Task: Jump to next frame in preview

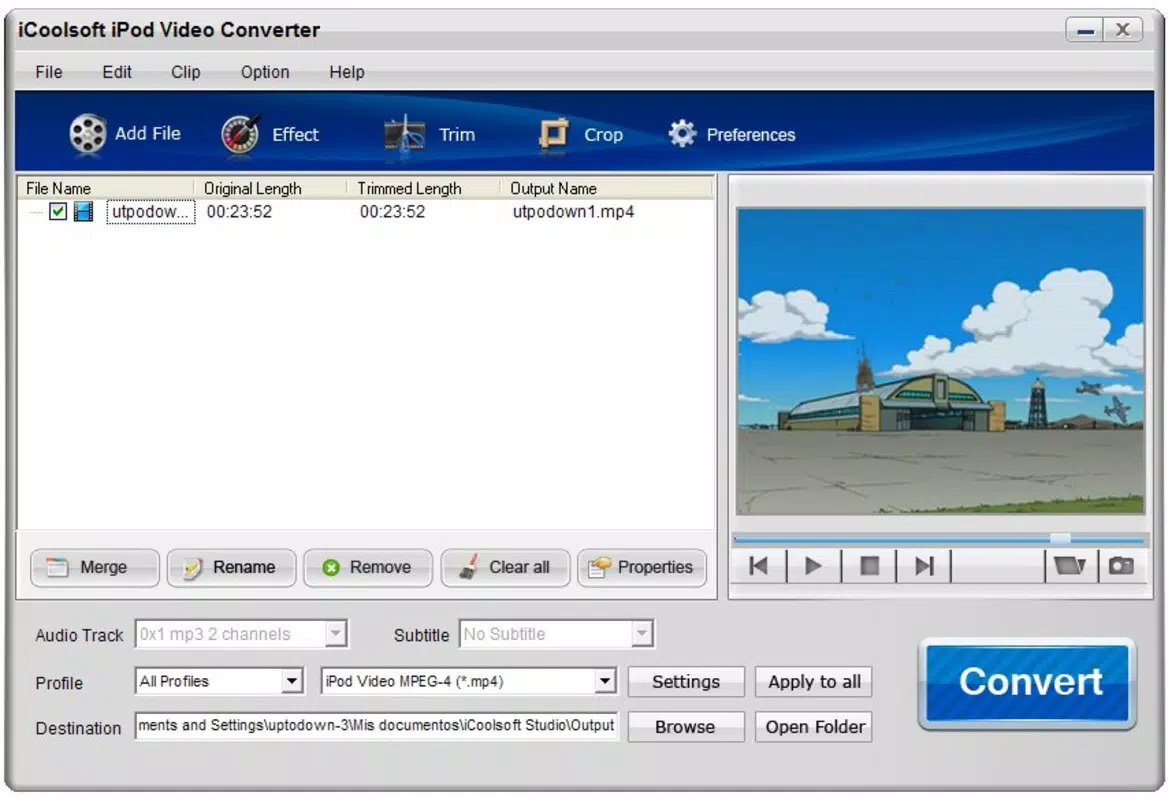Action: [x=924, y=566]
